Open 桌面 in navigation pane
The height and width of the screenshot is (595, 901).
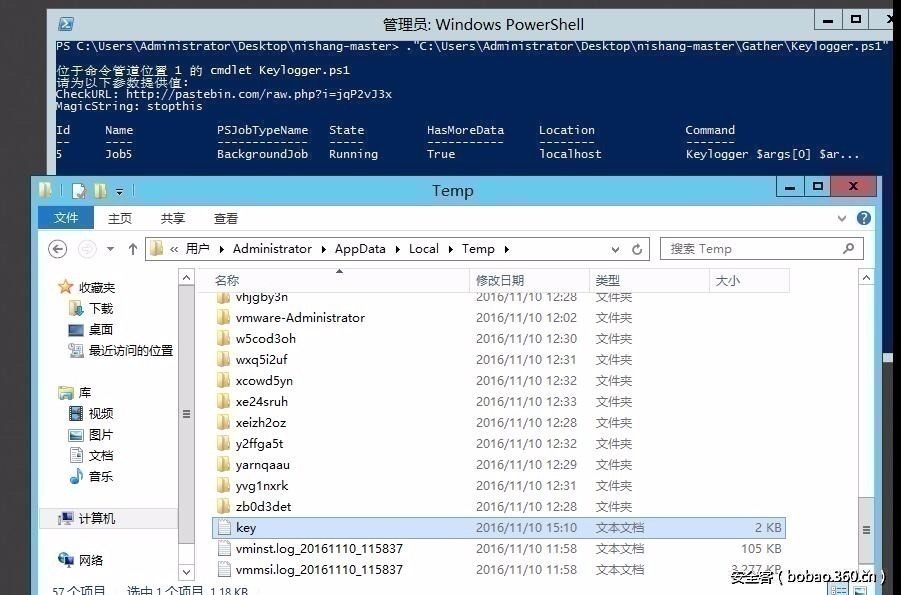(x=101, y=329)
